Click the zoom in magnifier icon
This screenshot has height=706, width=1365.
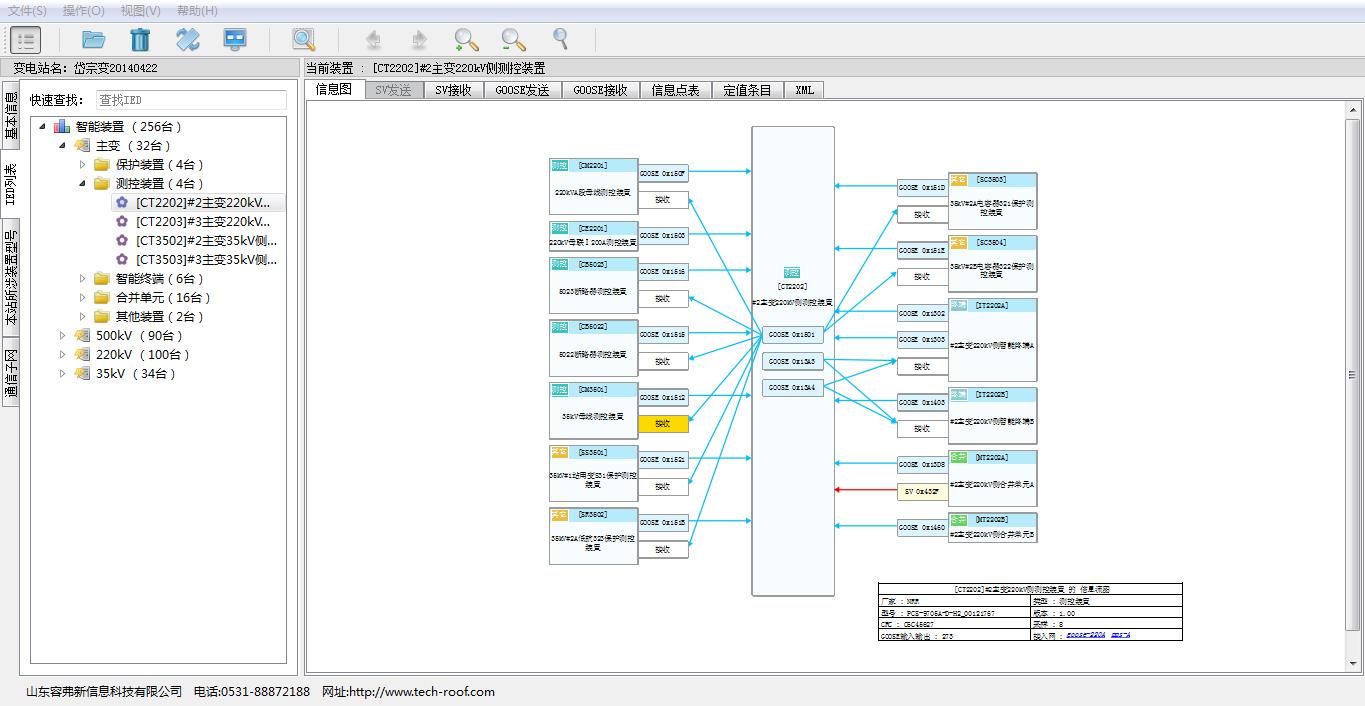pyautogui.click(x=466, y=40)
